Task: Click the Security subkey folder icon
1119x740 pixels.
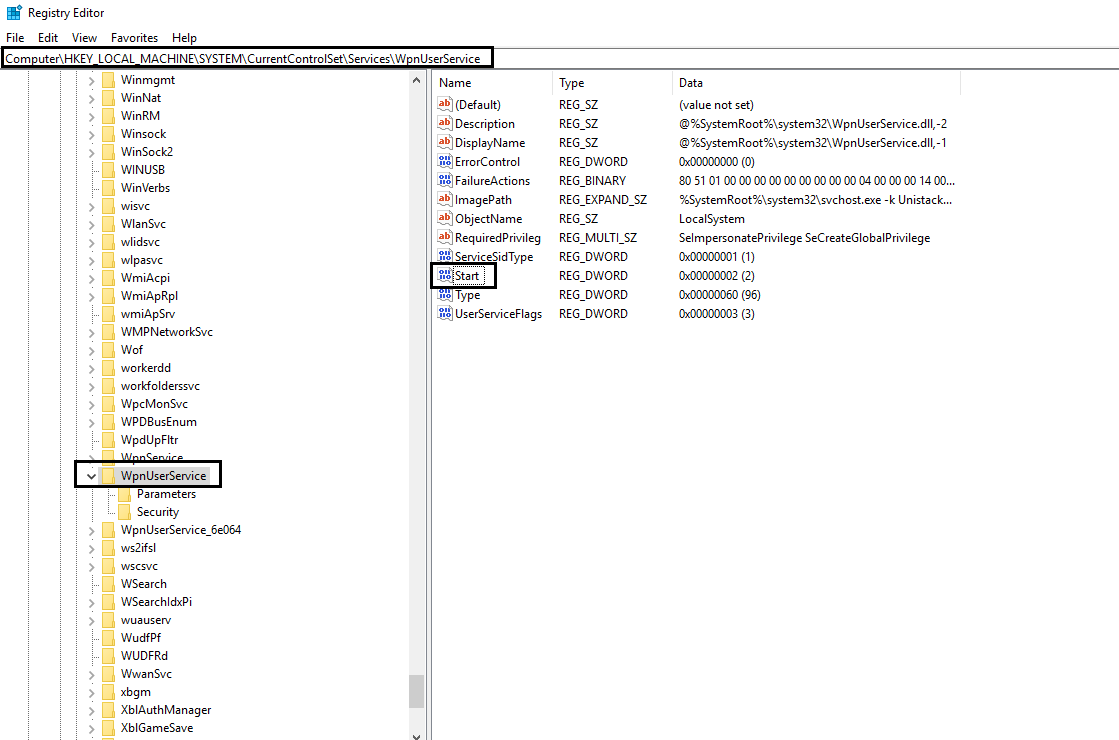Action: click(x=124, y=512)
